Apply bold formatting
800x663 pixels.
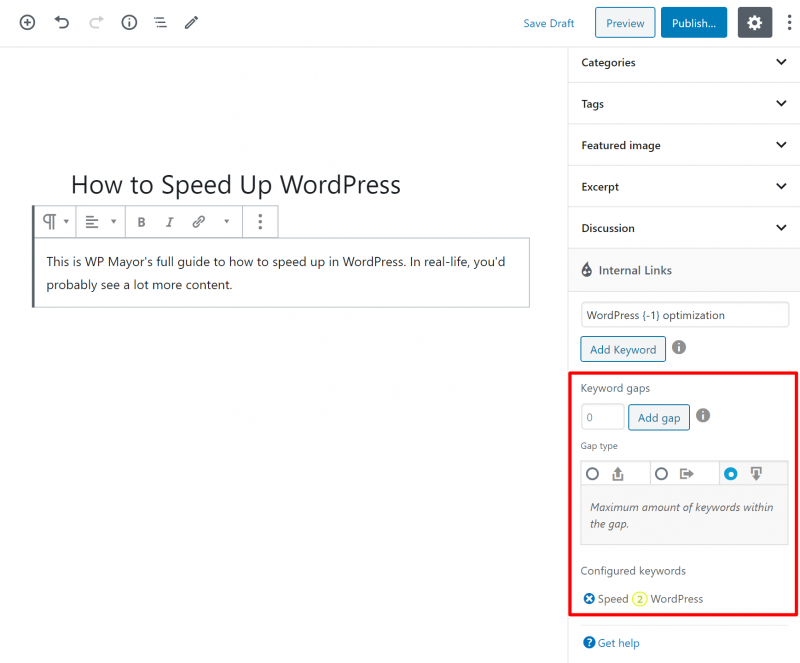(x=141, y=222)
